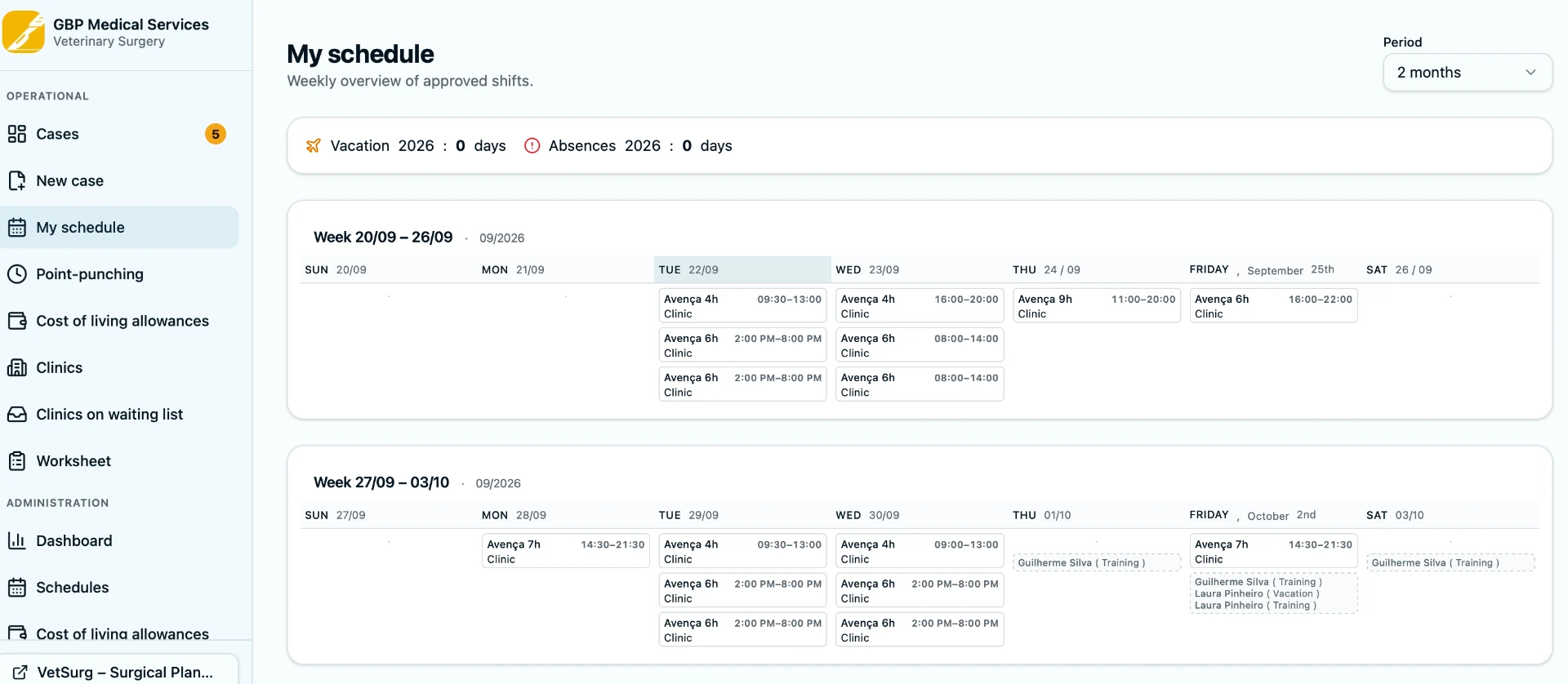The height and width of the screenshot is (684, 1568).
Task: Select the Wednesday 23/09 shift at 16:00–20:00
Action: 920,306
